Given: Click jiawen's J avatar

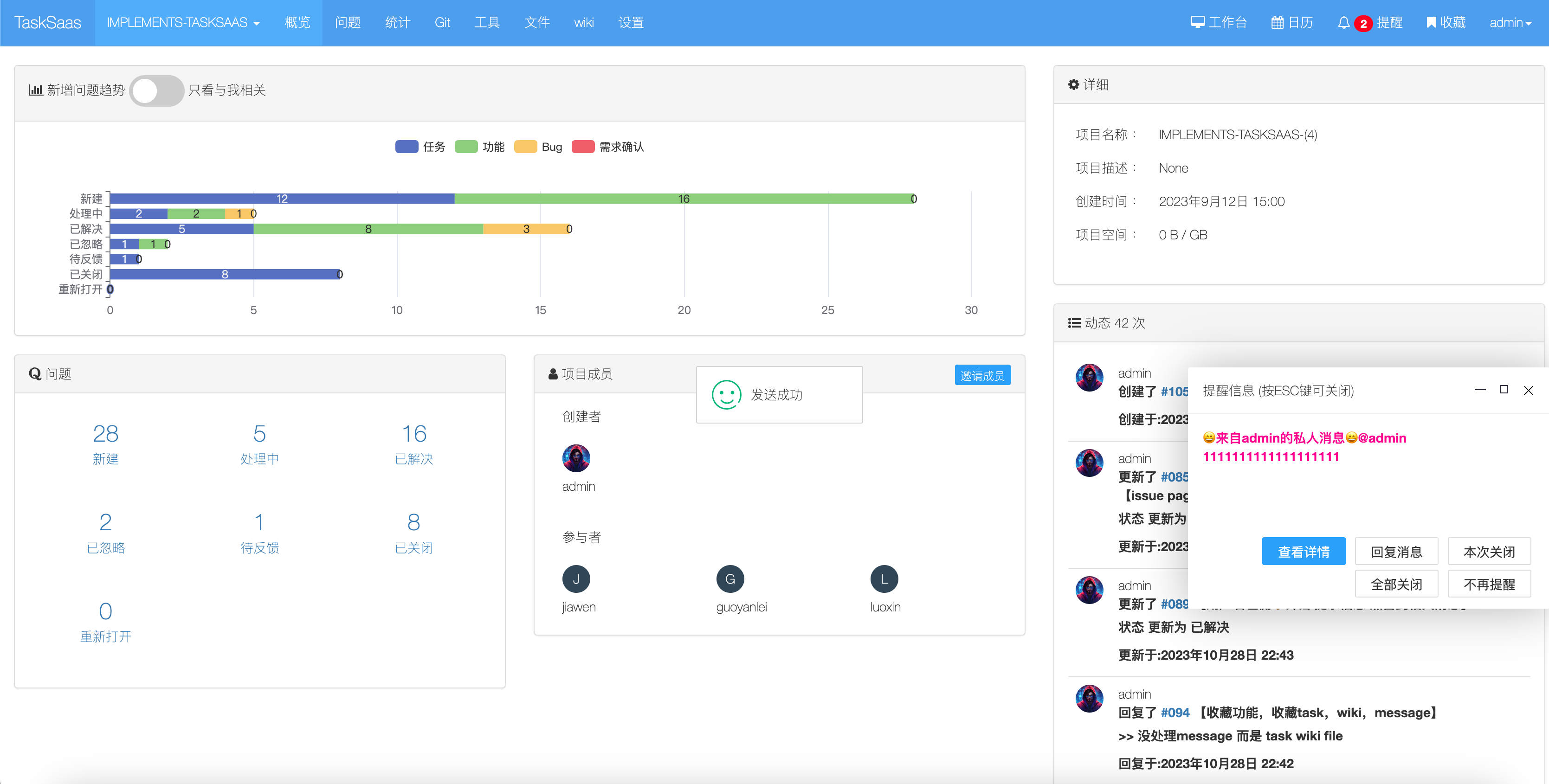Looking at the screenshot, I should click(575, 579).
